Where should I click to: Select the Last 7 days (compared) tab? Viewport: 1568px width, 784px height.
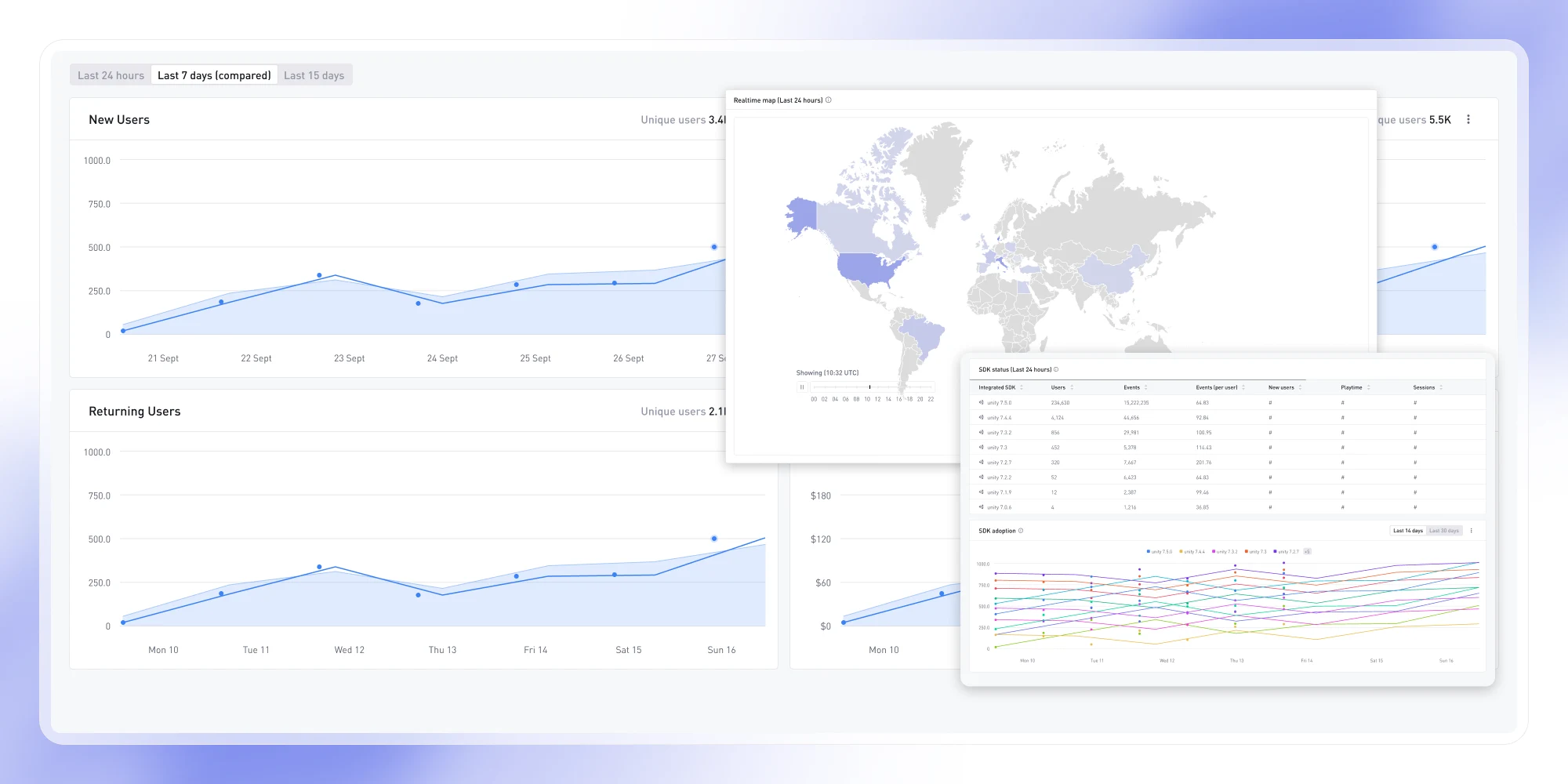pyautogui.click(x=214, y=75)
